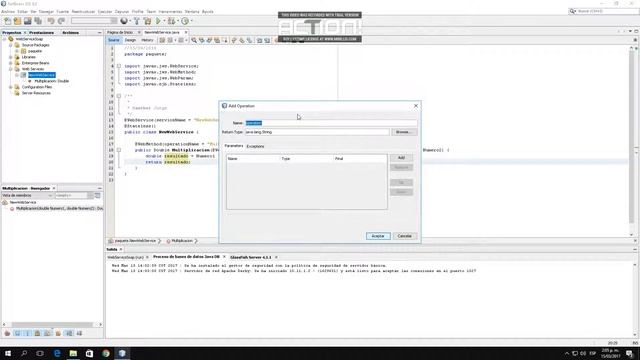Click the magnifier Find Selection icon in editor toolbar
The height and width of the screenshot is (360, 640).
[194, 40]
